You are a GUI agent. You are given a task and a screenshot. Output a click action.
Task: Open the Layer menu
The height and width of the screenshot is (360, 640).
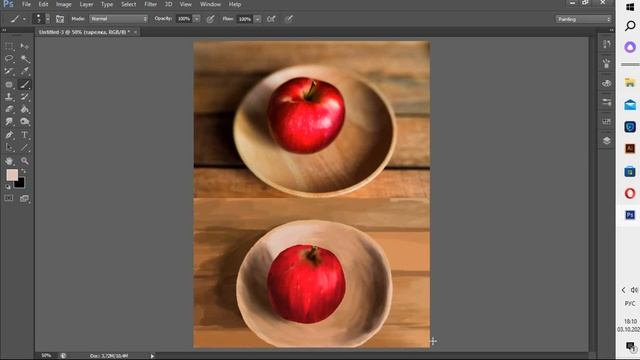(x=86, y=4)
